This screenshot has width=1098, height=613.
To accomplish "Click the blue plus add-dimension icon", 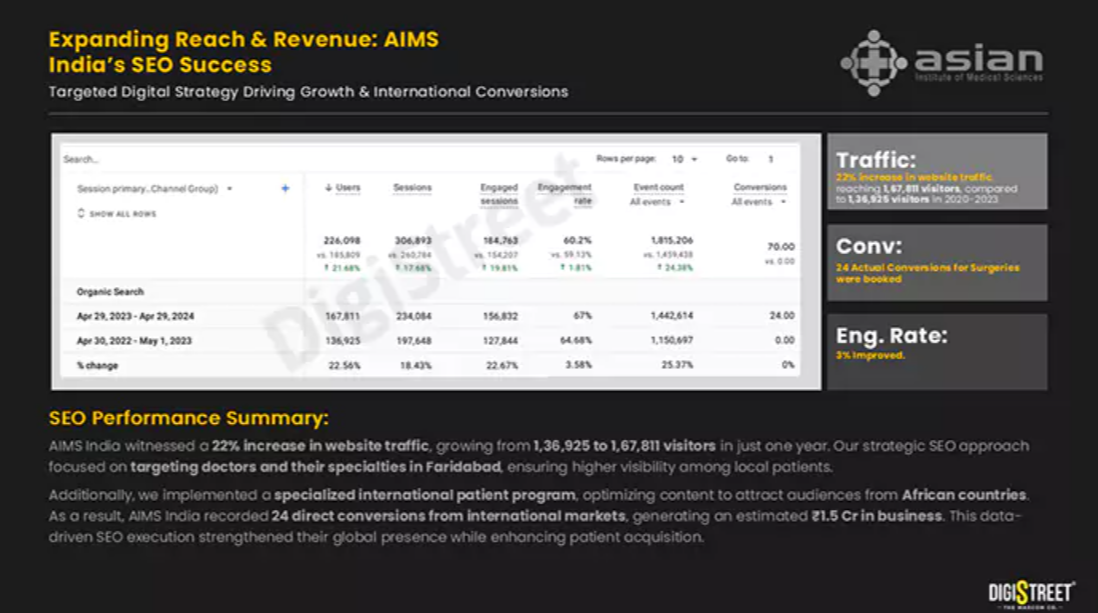I will [285, 188].
